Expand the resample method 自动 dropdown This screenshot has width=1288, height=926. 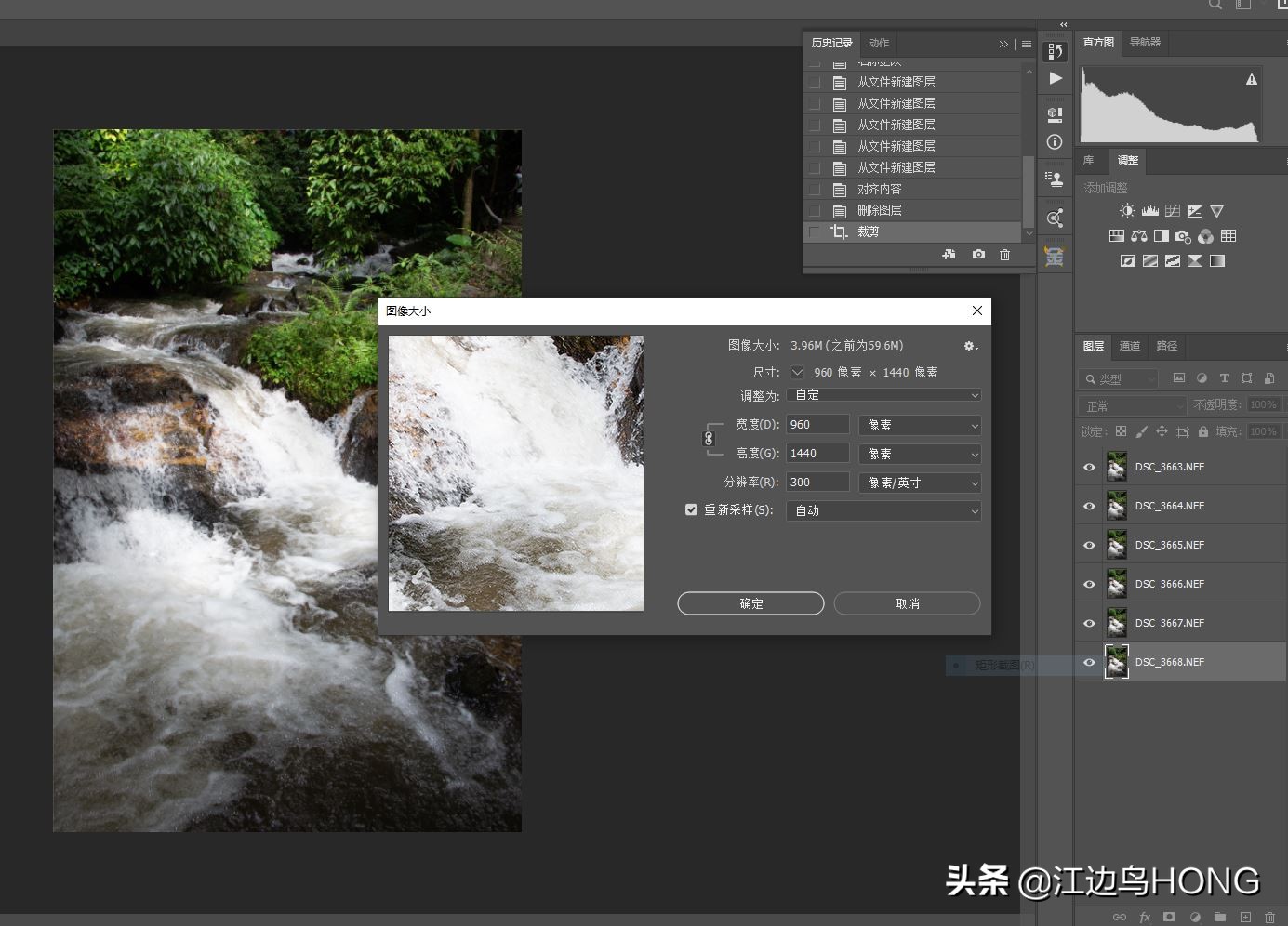click(x=883, y=510)
